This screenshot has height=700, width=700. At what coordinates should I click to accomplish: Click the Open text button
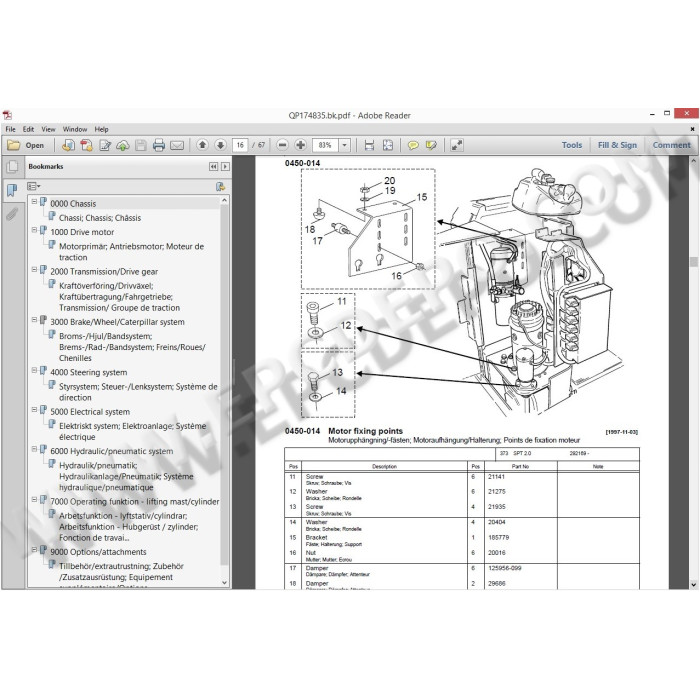(x=34, y=145)
